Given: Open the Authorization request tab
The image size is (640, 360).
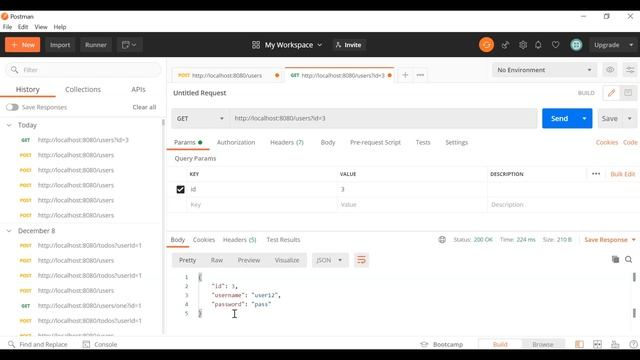Looking at the screenshot, I should coord(236,142).
